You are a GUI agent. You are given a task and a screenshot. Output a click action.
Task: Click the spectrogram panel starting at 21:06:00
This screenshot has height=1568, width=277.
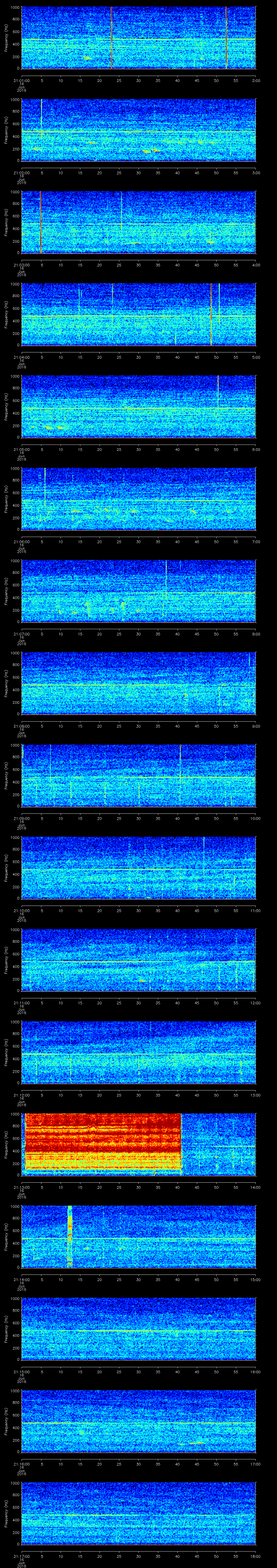139,499
